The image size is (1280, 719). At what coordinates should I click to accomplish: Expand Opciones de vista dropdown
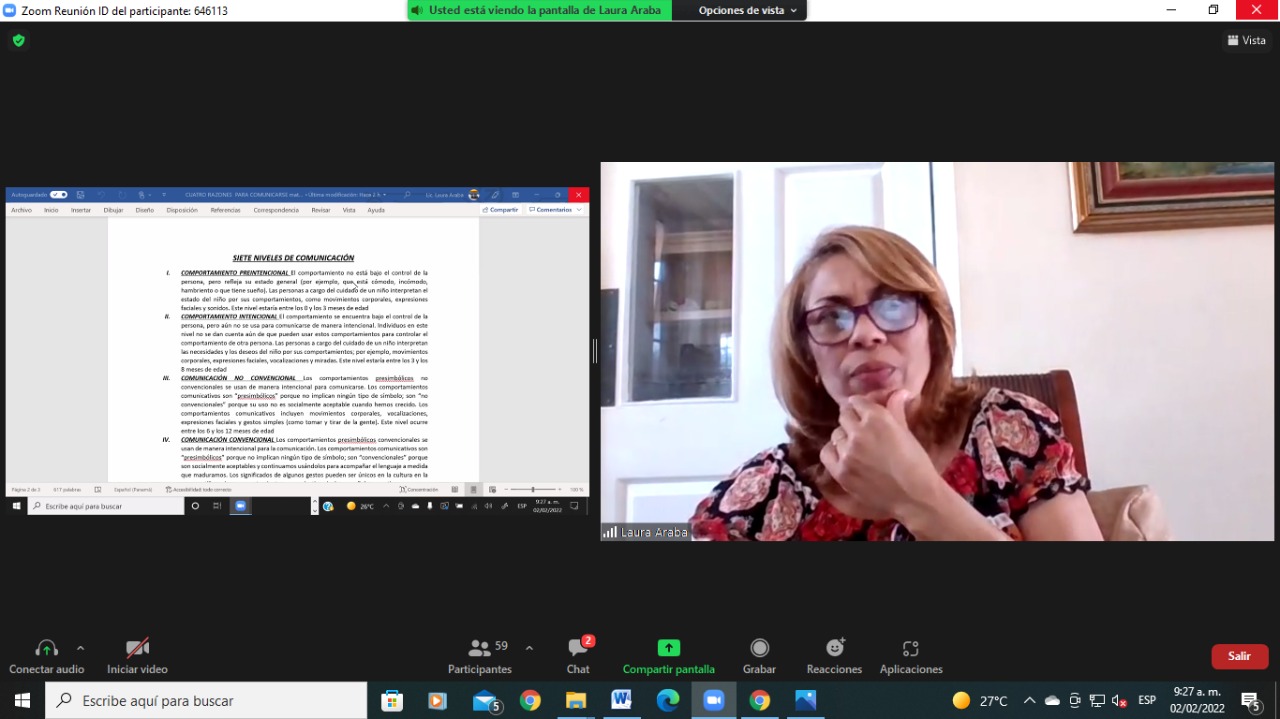pos(748,10)
